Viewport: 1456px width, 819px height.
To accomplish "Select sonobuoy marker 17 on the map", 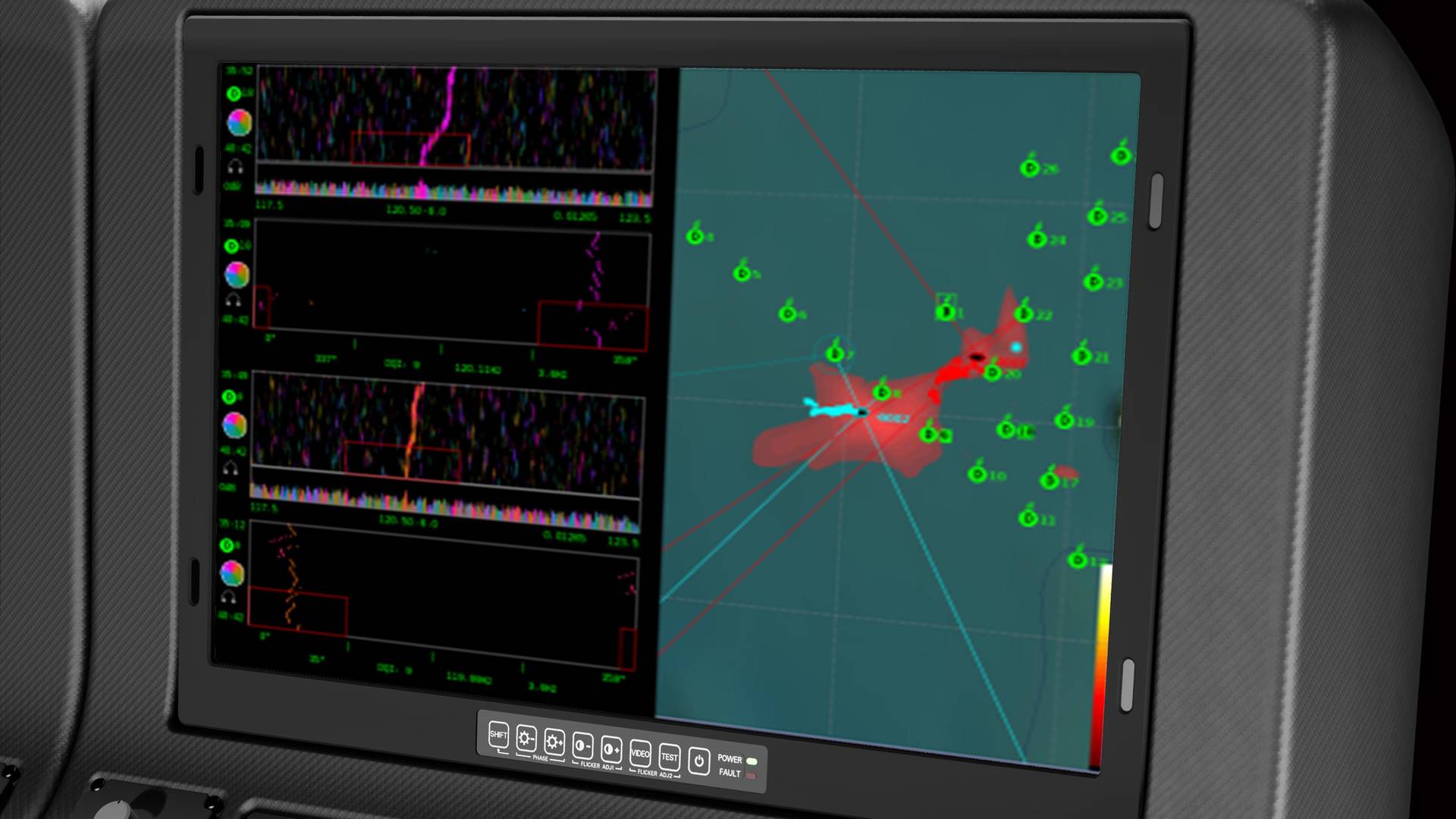I will click(1050, 479).
